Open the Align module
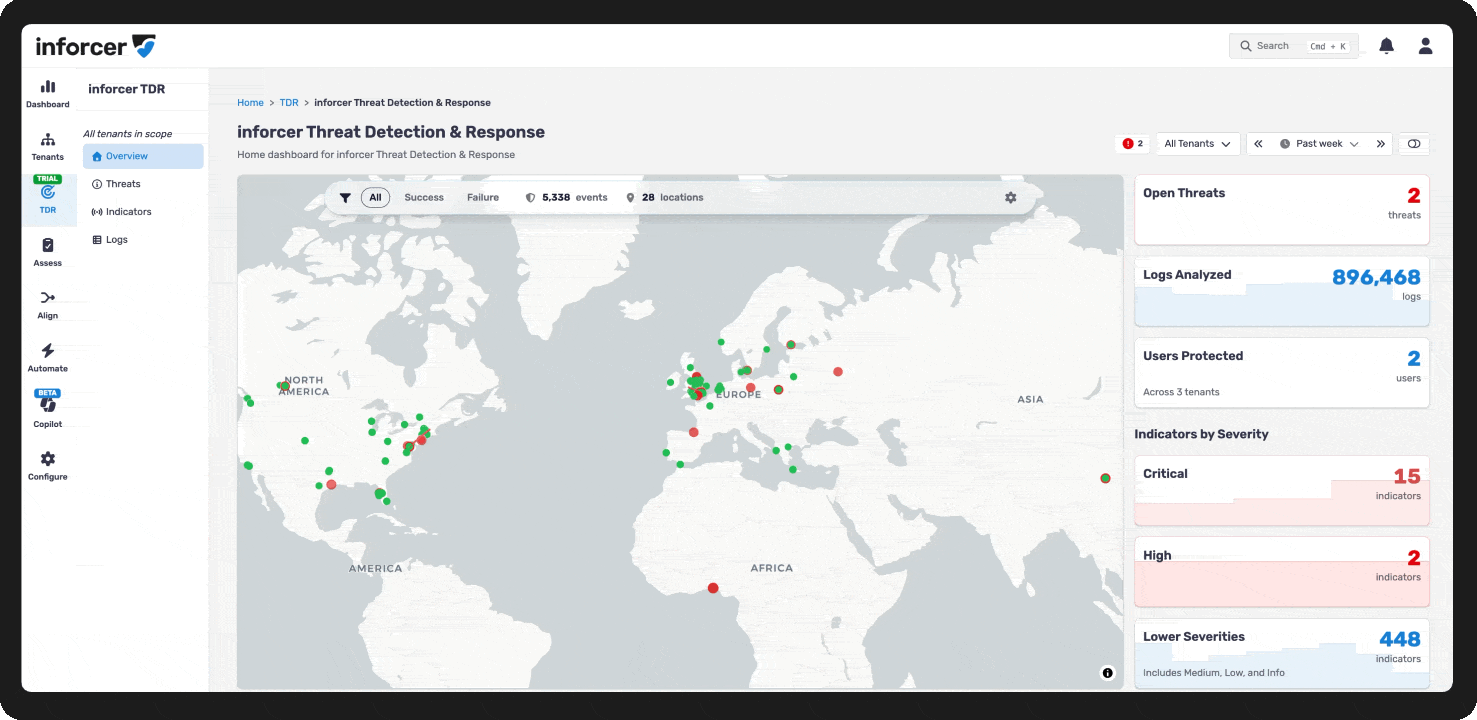The image size is (1477, 720). (x=48, y=305)
